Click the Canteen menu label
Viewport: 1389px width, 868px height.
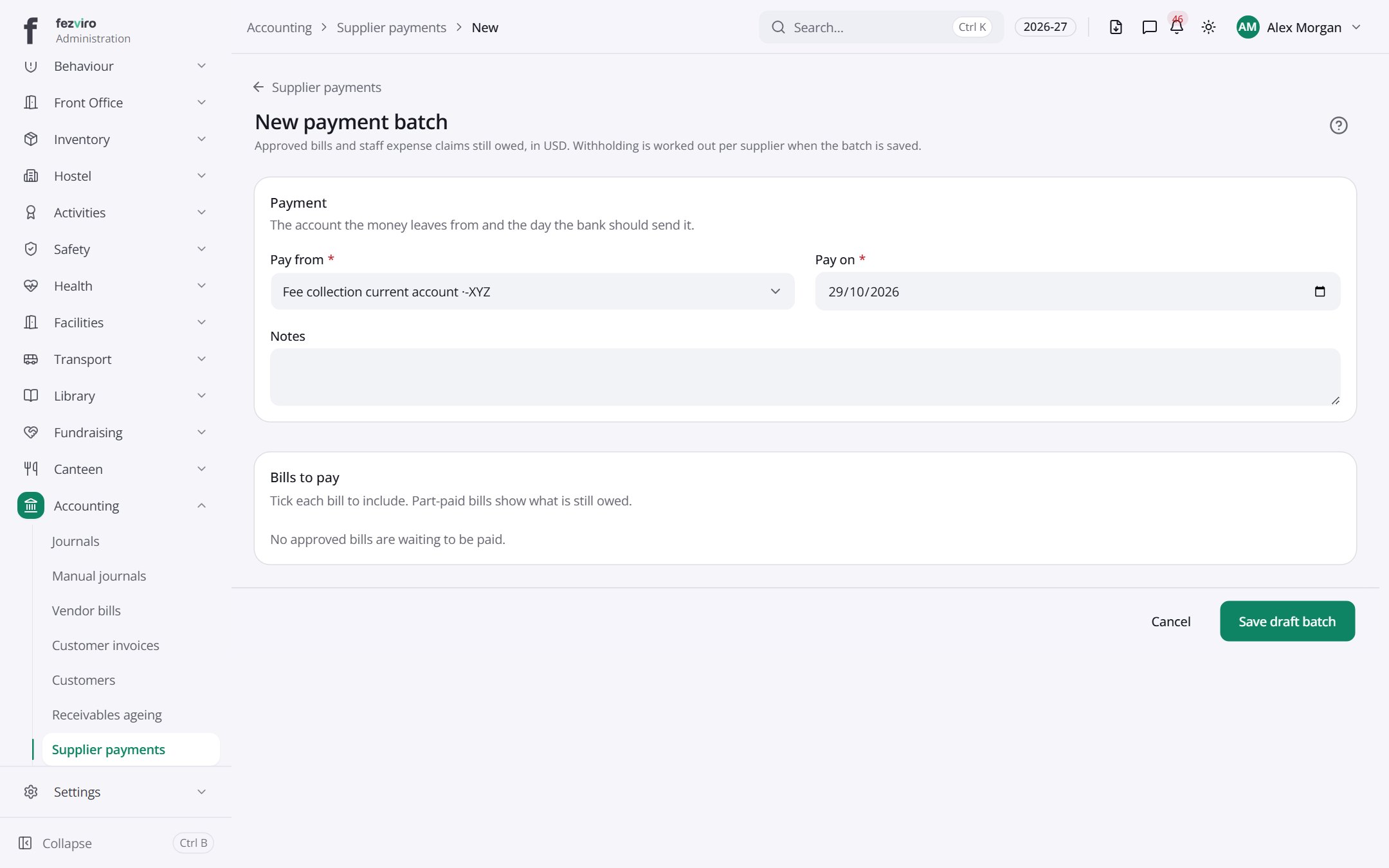pyautogui.click(x=78, y=469)
